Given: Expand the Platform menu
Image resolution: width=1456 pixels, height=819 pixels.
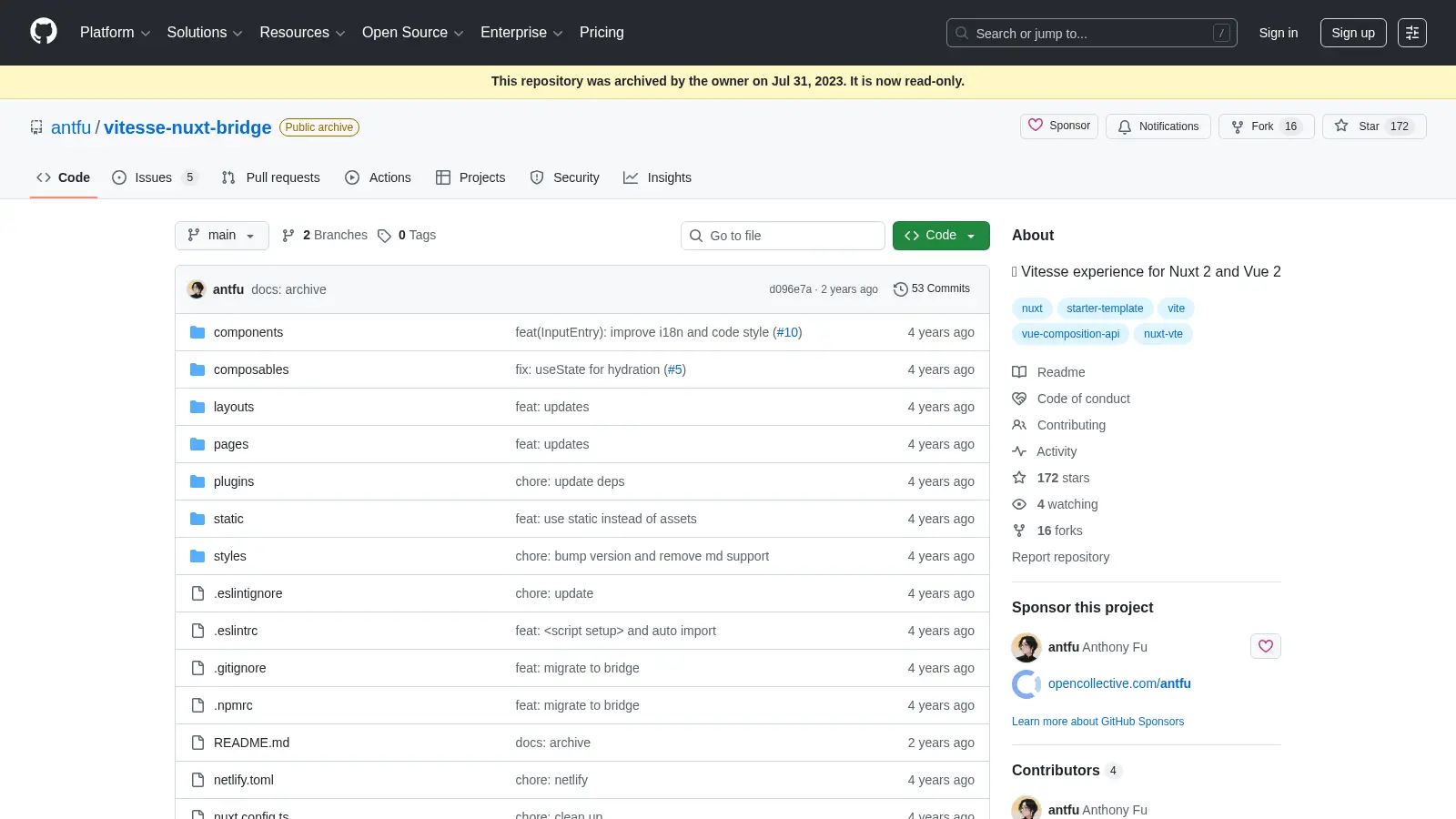Looking at the screenshot, I should (116, 33).
